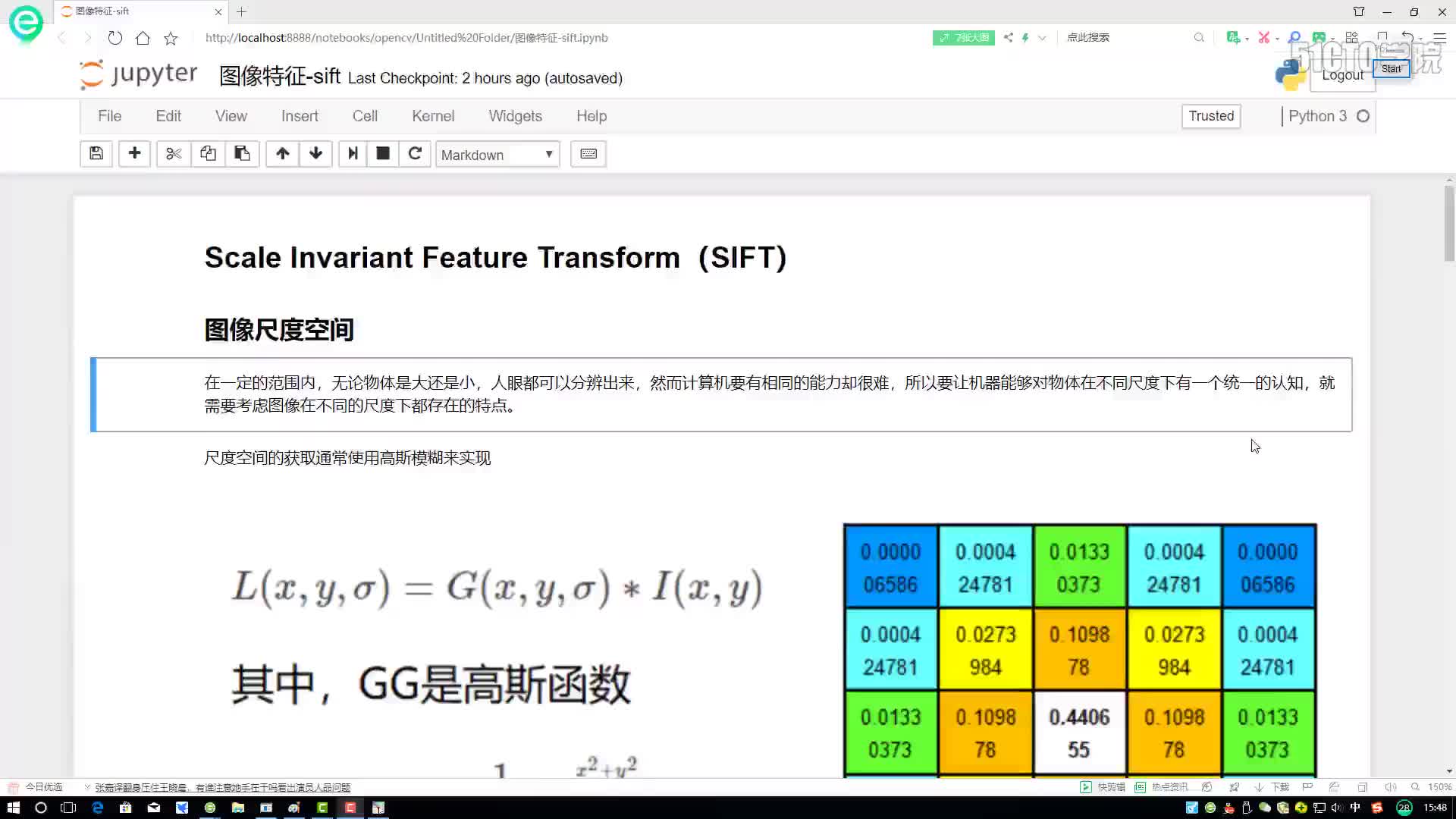The height and width of the screenshot is (819, 1456).
Task: Copy the selected cells
Action: [208, 154]
